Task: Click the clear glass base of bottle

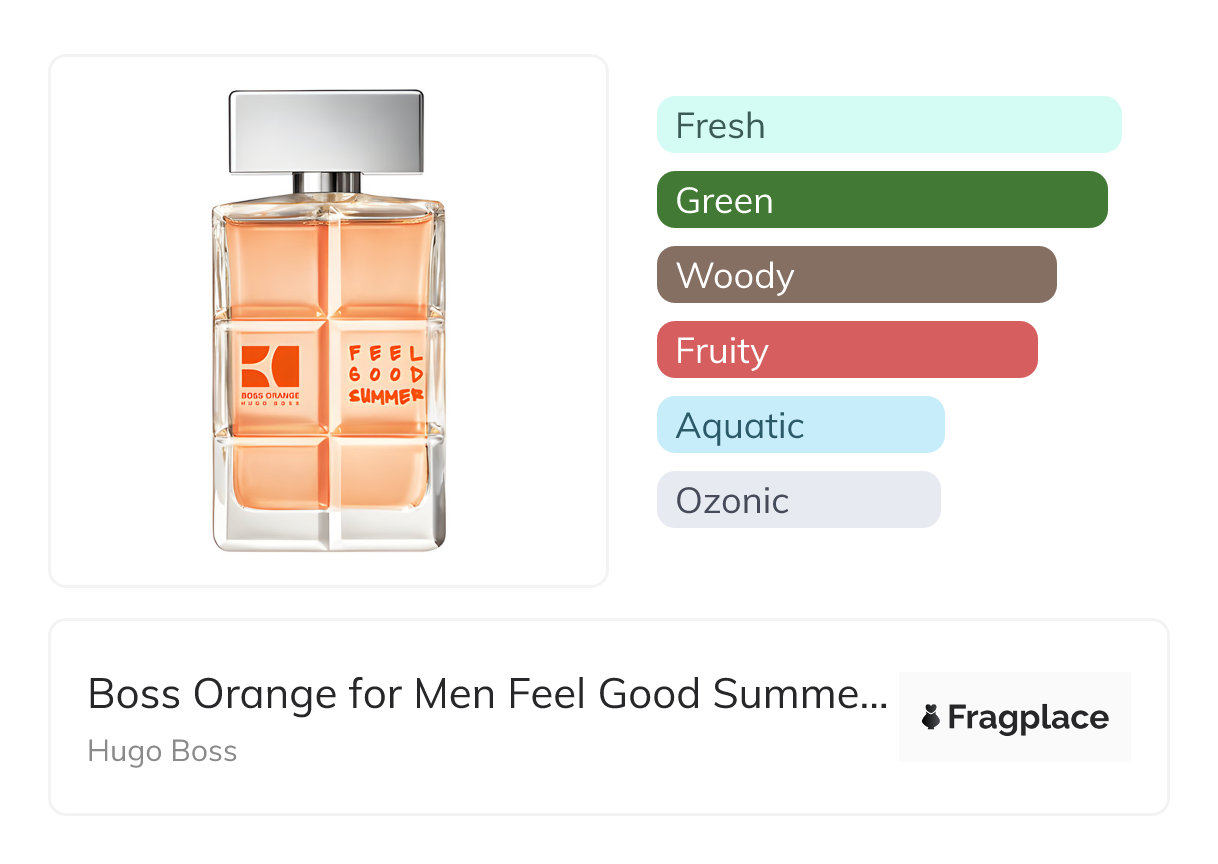Action: click(328, 528)
